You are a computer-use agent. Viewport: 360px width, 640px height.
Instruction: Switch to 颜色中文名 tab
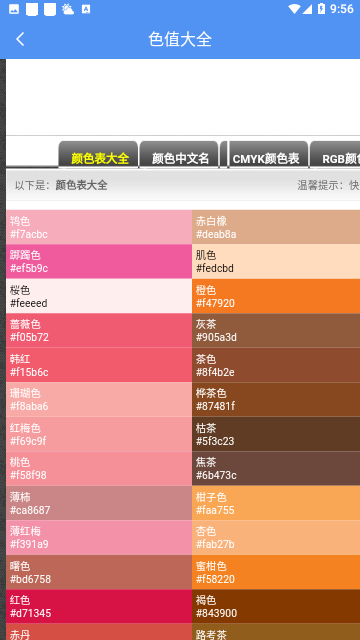(x=179, y=154)
